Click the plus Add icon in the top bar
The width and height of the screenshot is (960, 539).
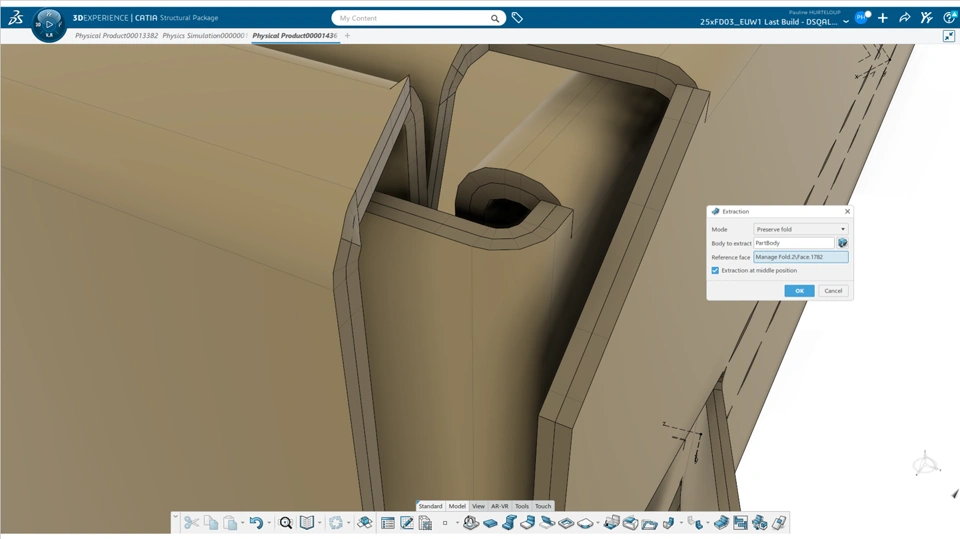pos(882,18)
